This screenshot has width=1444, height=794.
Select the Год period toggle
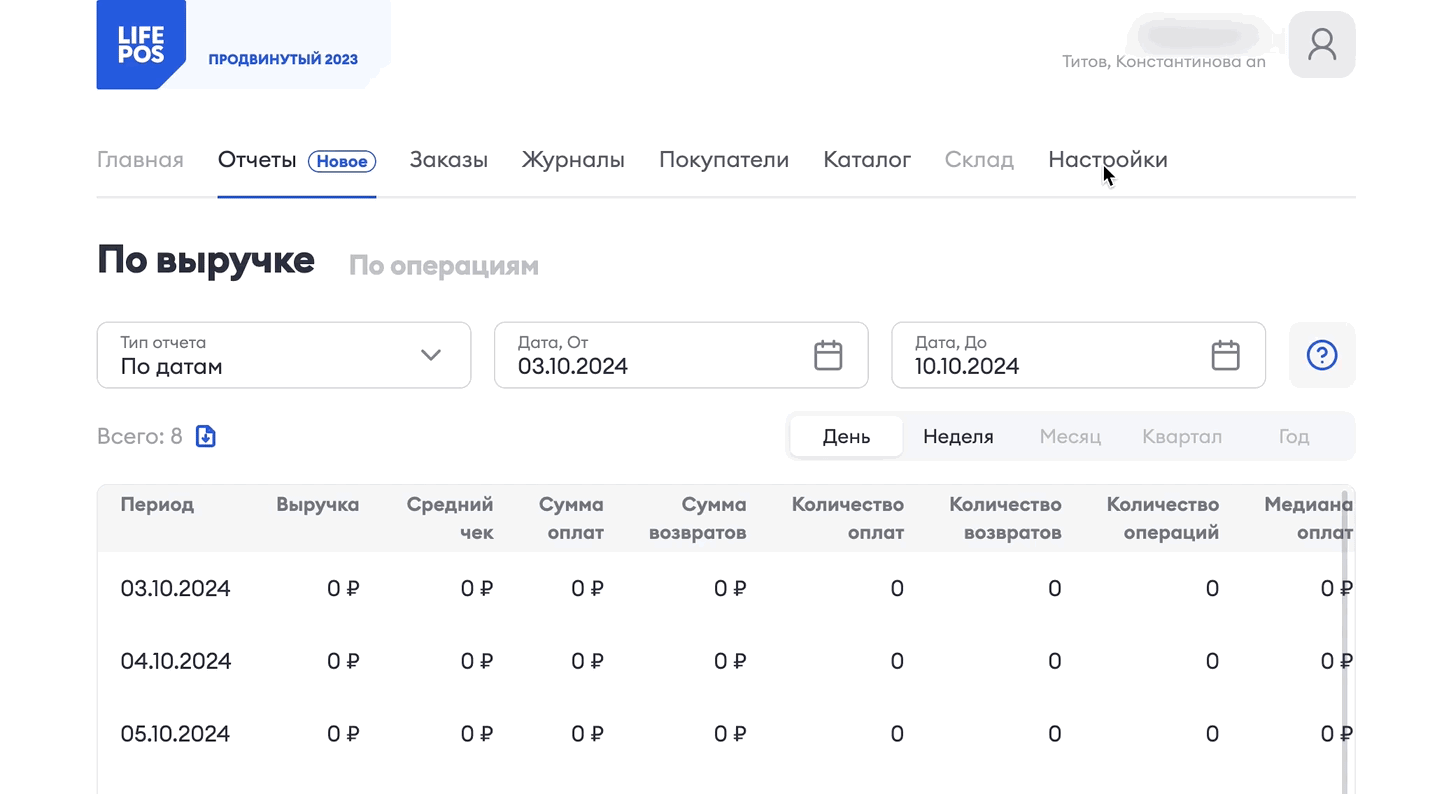coord(1294,437)
